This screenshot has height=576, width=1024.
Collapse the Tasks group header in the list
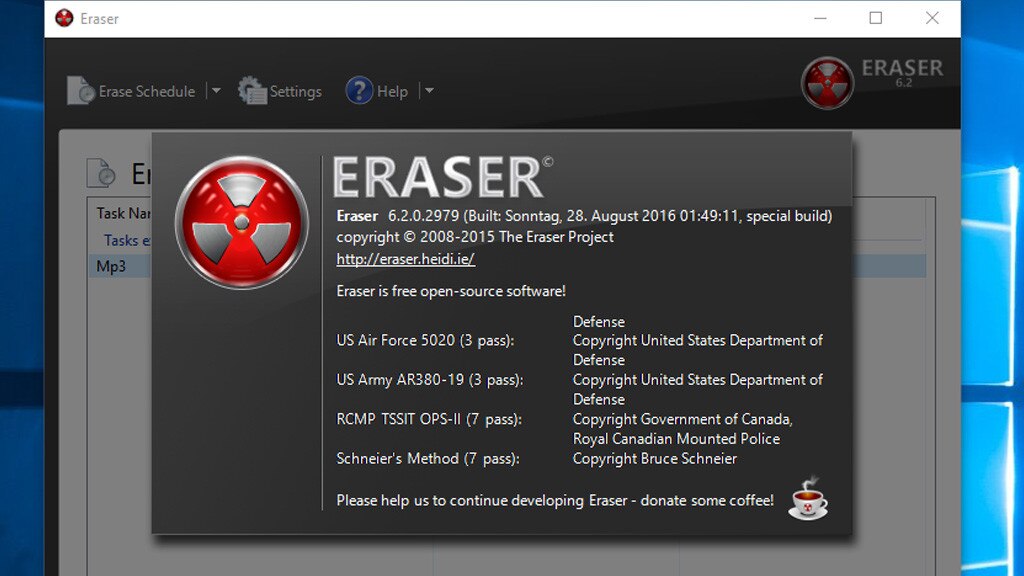pyautogui.click(x=126, y=240)
